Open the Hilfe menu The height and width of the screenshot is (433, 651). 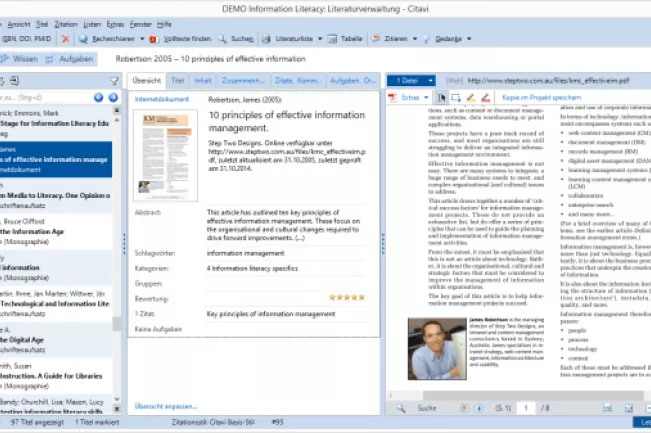coord(164,24)
